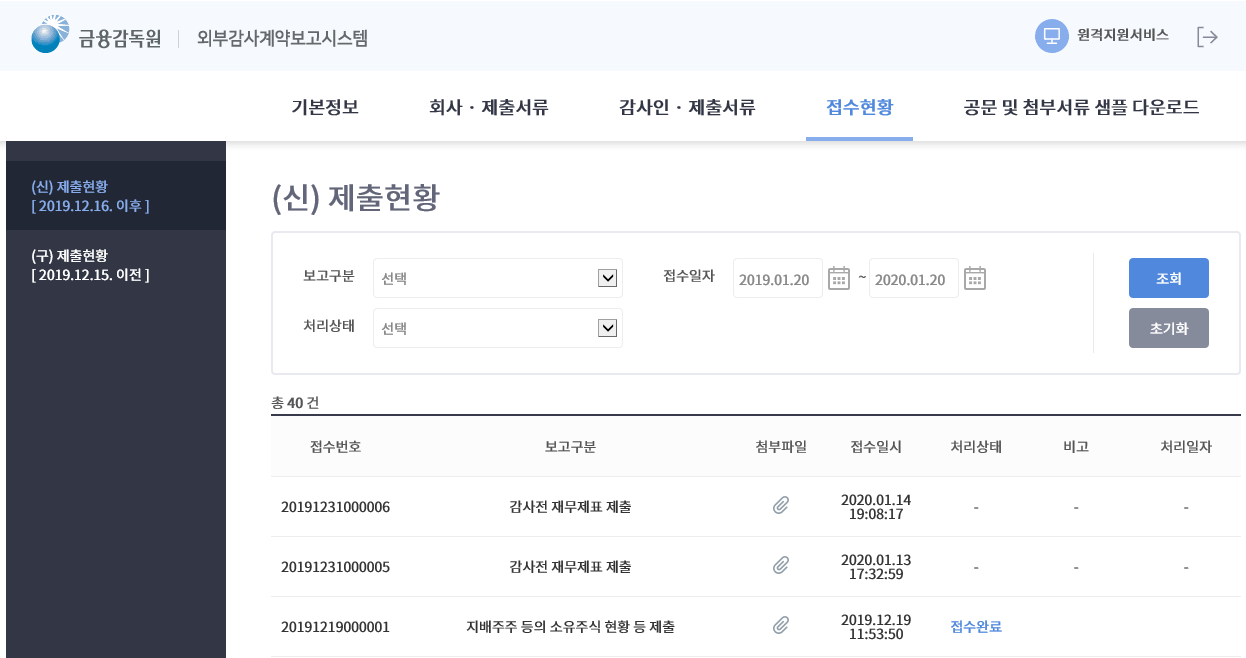
Task: Go to the 감사인 · 제출서류 tab
Action: point(687,107)
